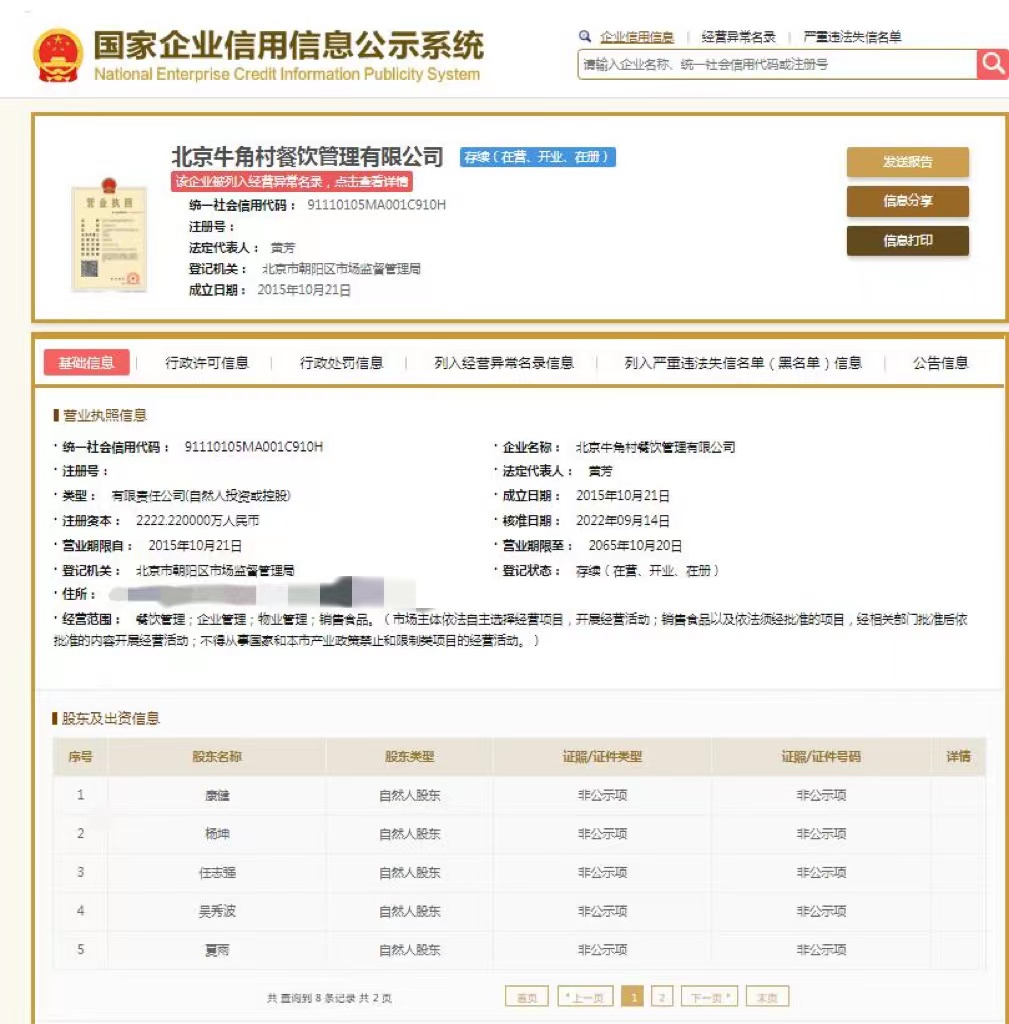
Task: Click the 证照/证件类型 column header
Action: point(602,757)
